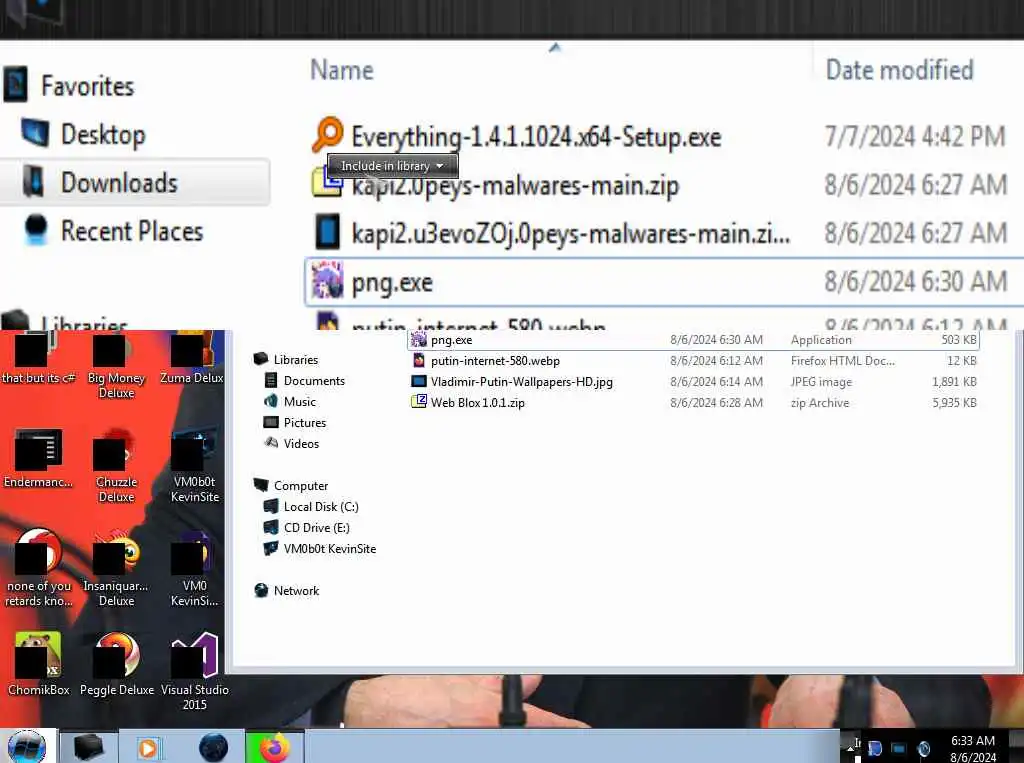Select Peggle Deluxe desktop shortcut
The image size is (1024, 763).
(x=116, y=664)
